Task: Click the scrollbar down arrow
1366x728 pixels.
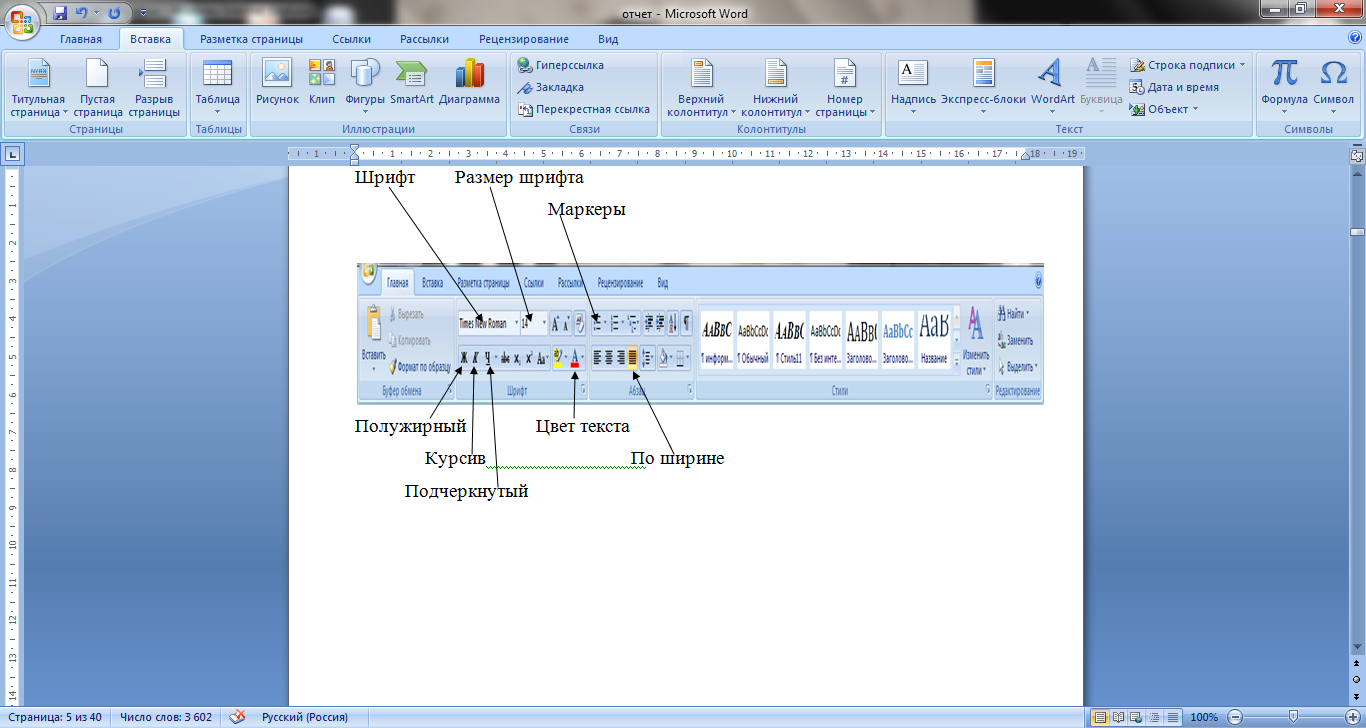Action: (x=1357, y=649)
